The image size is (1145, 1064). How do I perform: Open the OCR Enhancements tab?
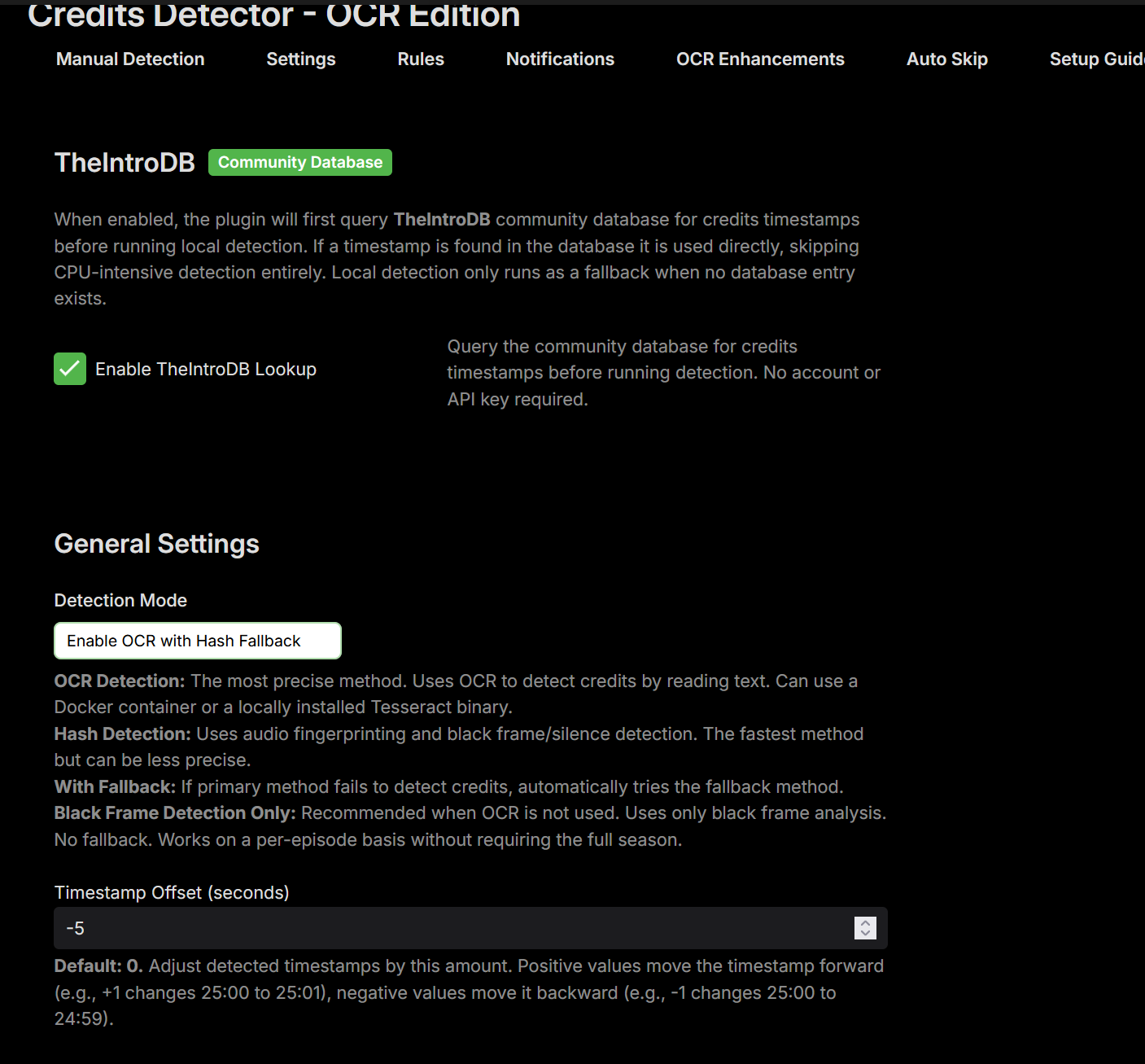tap(760, 59)
